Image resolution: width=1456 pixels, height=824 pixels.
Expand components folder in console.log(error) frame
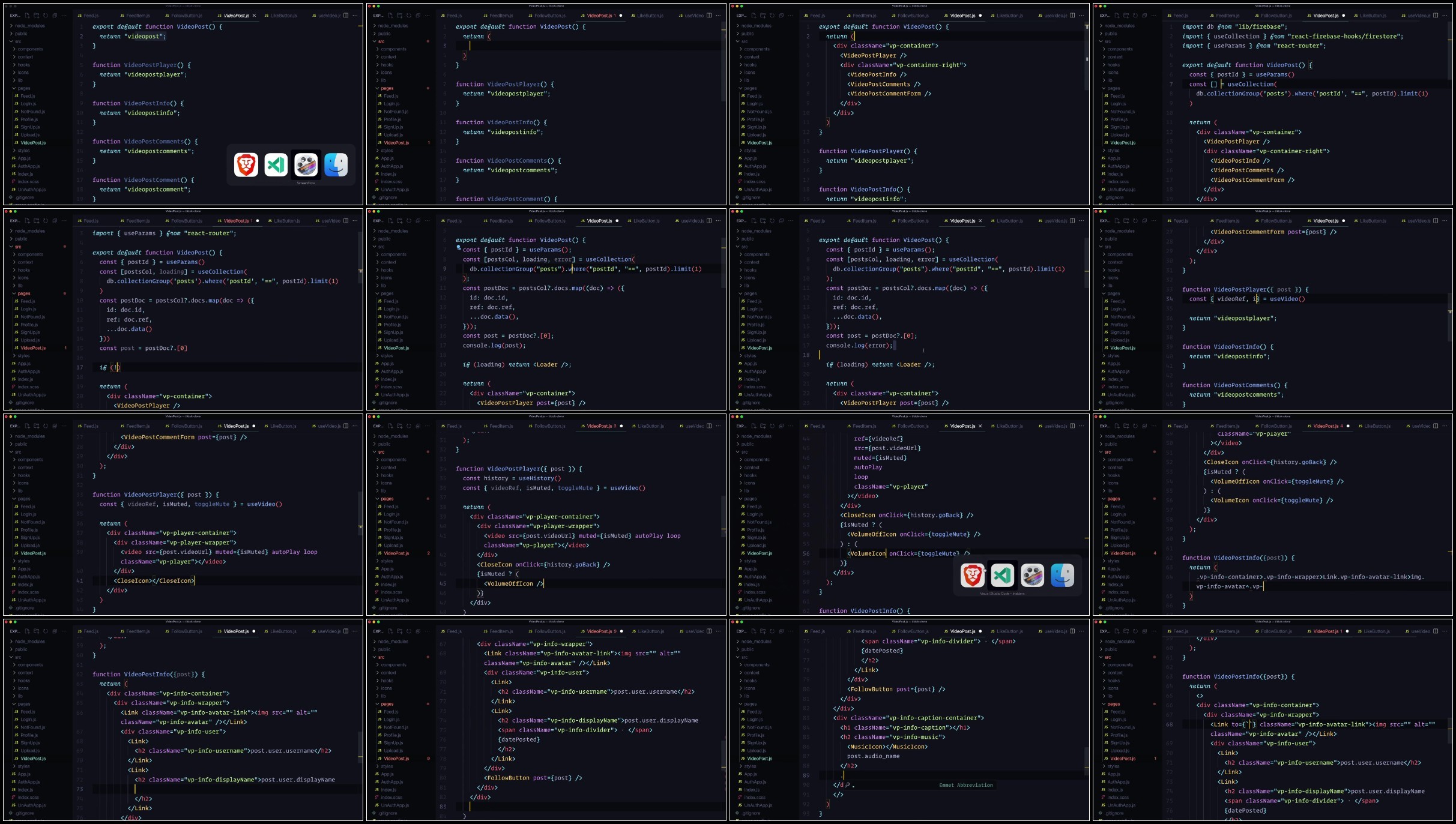pos(754,254)
